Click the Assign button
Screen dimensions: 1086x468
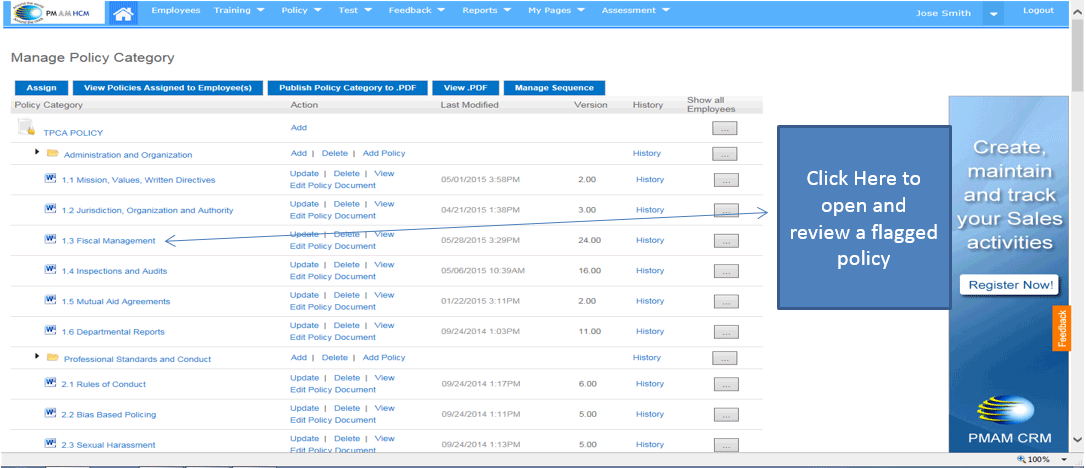[41, 88]
